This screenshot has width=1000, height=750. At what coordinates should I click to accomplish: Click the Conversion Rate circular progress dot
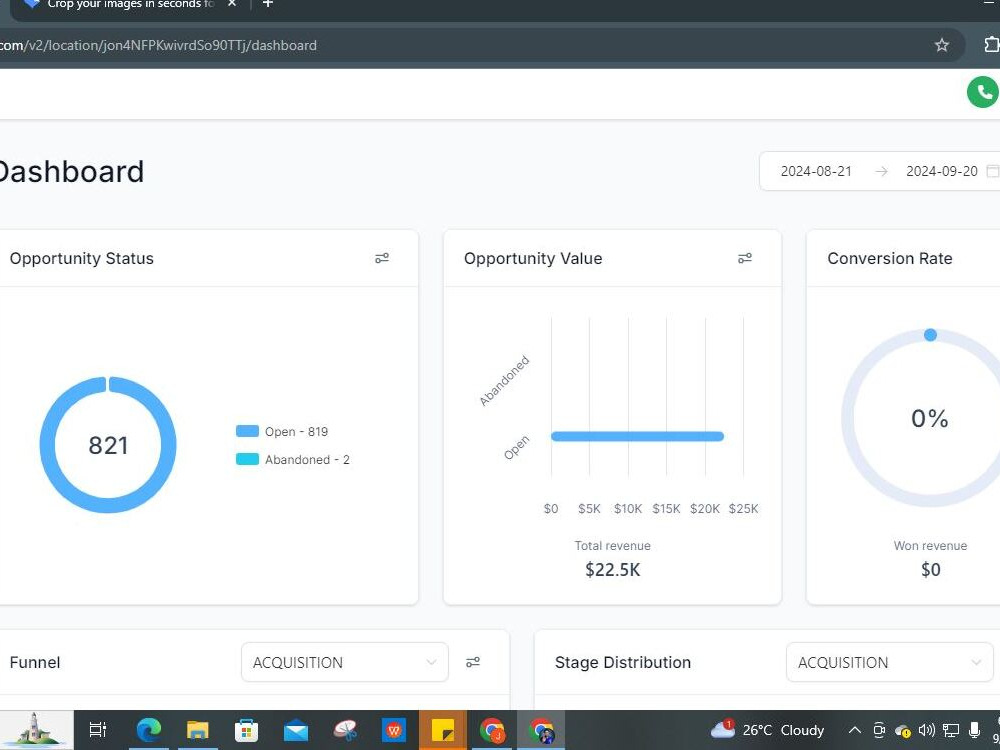tap(930, 335)
